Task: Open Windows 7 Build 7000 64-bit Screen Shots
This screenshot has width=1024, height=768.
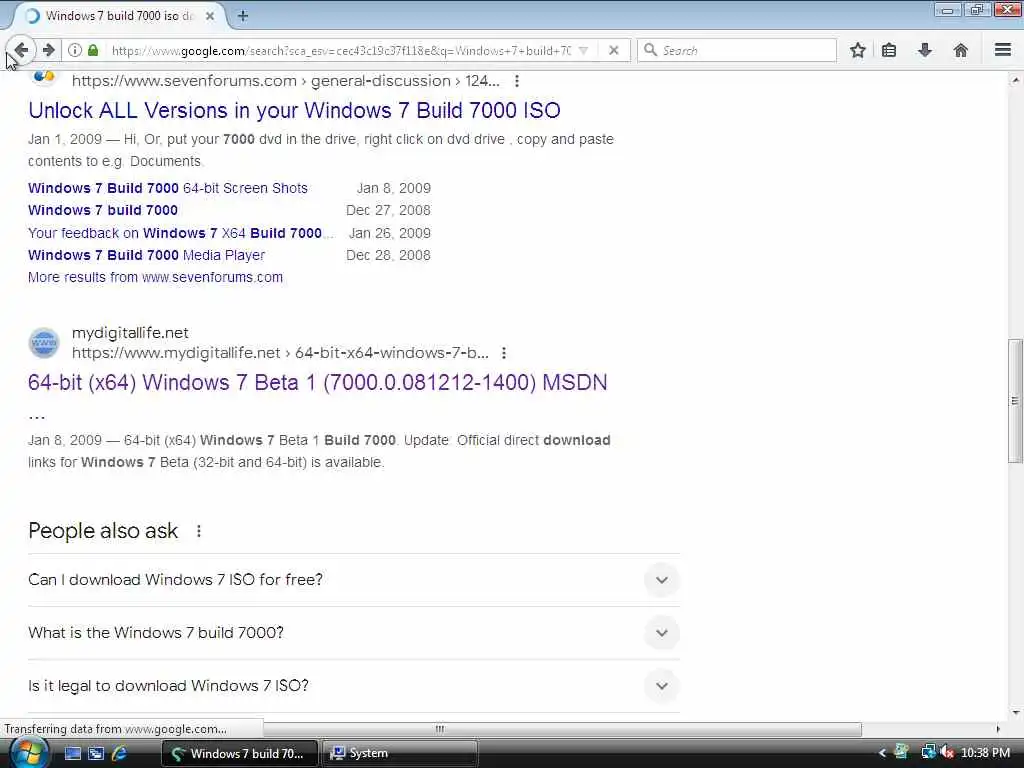Action: [168, 188]
